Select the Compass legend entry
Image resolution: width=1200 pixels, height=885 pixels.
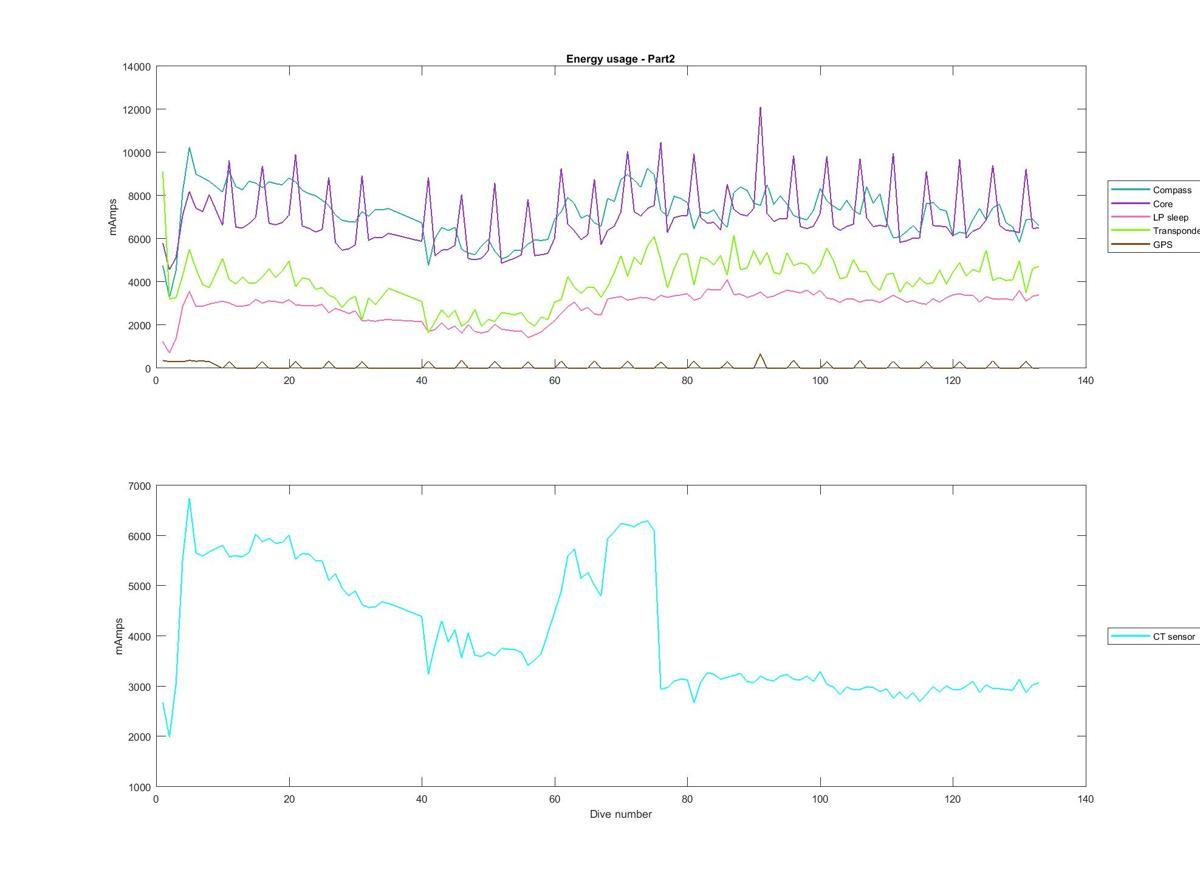[1154, 190]
